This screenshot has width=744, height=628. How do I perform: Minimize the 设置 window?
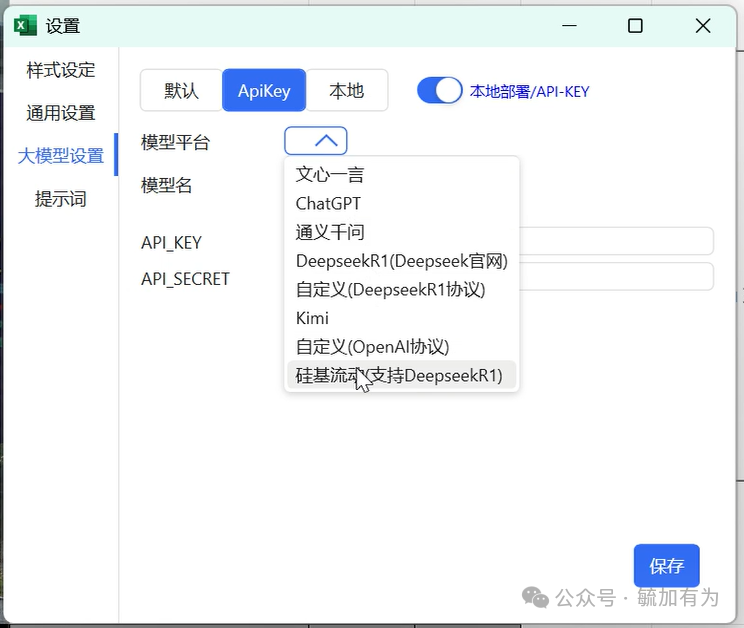[x=569, y=26]
